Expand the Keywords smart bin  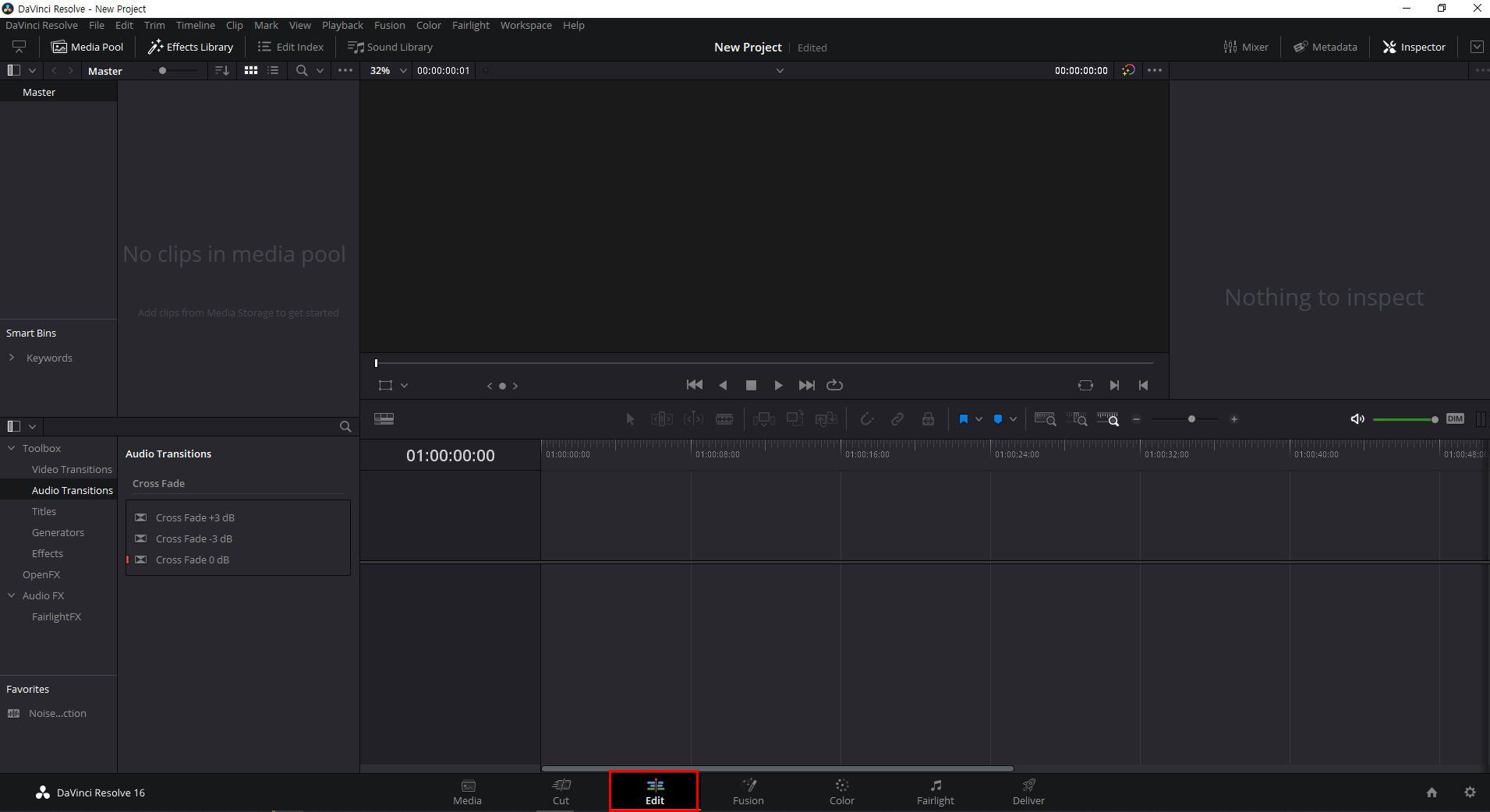click(x=11, y=358)
